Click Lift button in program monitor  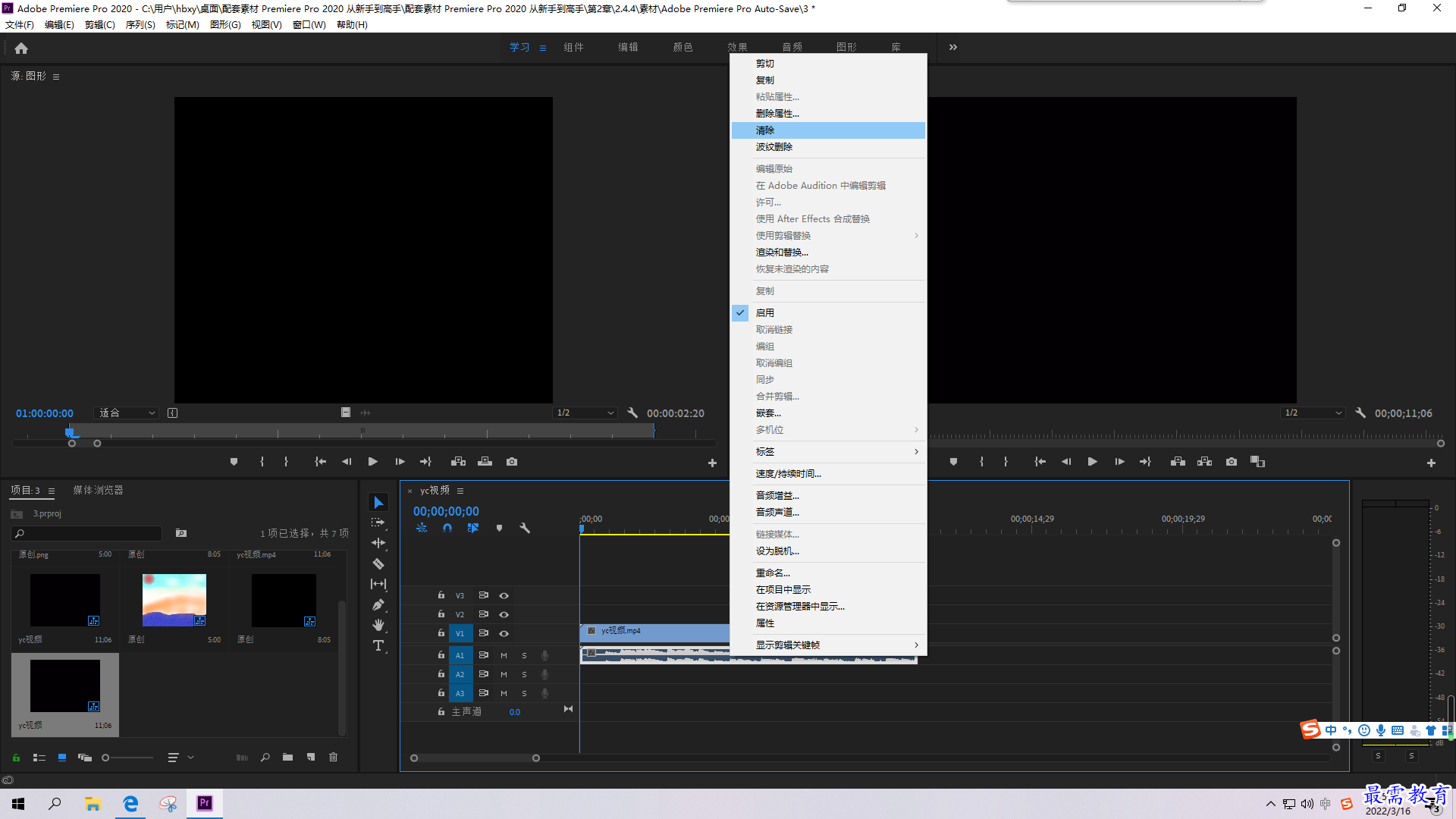pyautogui.click(x=1178, y=461)
